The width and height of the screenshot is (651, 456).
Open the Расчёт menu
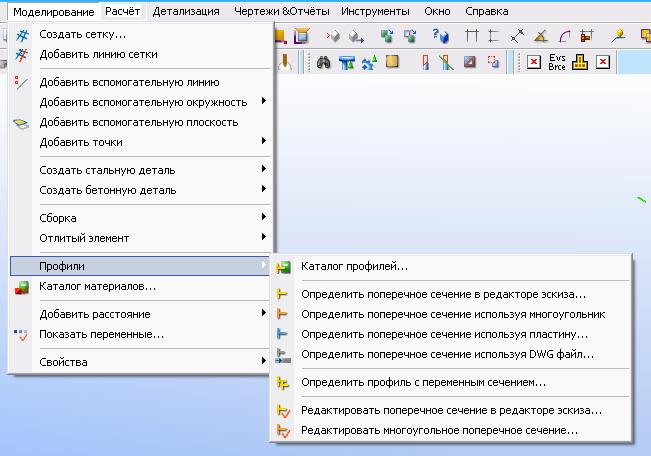123,11
